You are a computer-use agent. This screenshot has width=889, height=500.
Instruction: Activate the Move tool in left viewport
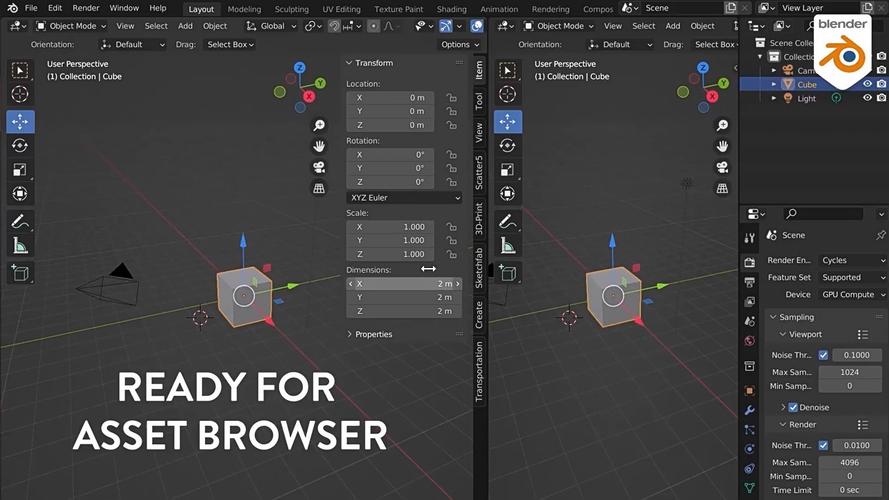pyautogui.click(x=20, y=122)
